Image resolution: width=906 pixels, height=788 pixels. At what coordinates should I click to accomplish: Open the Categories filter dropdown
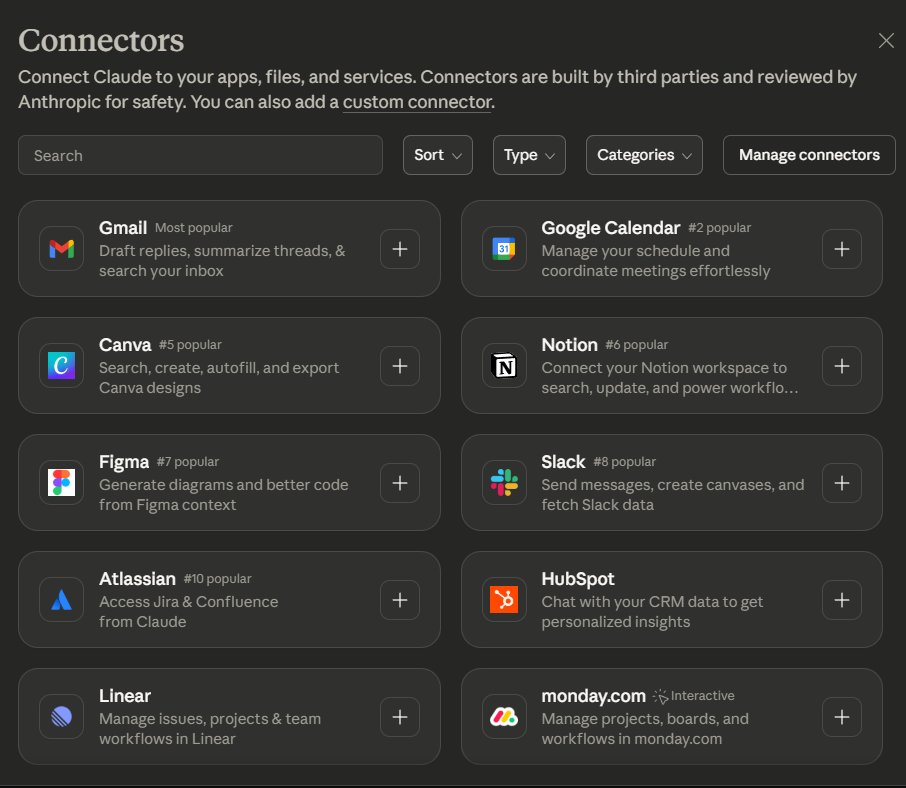(x=644, y=155)
